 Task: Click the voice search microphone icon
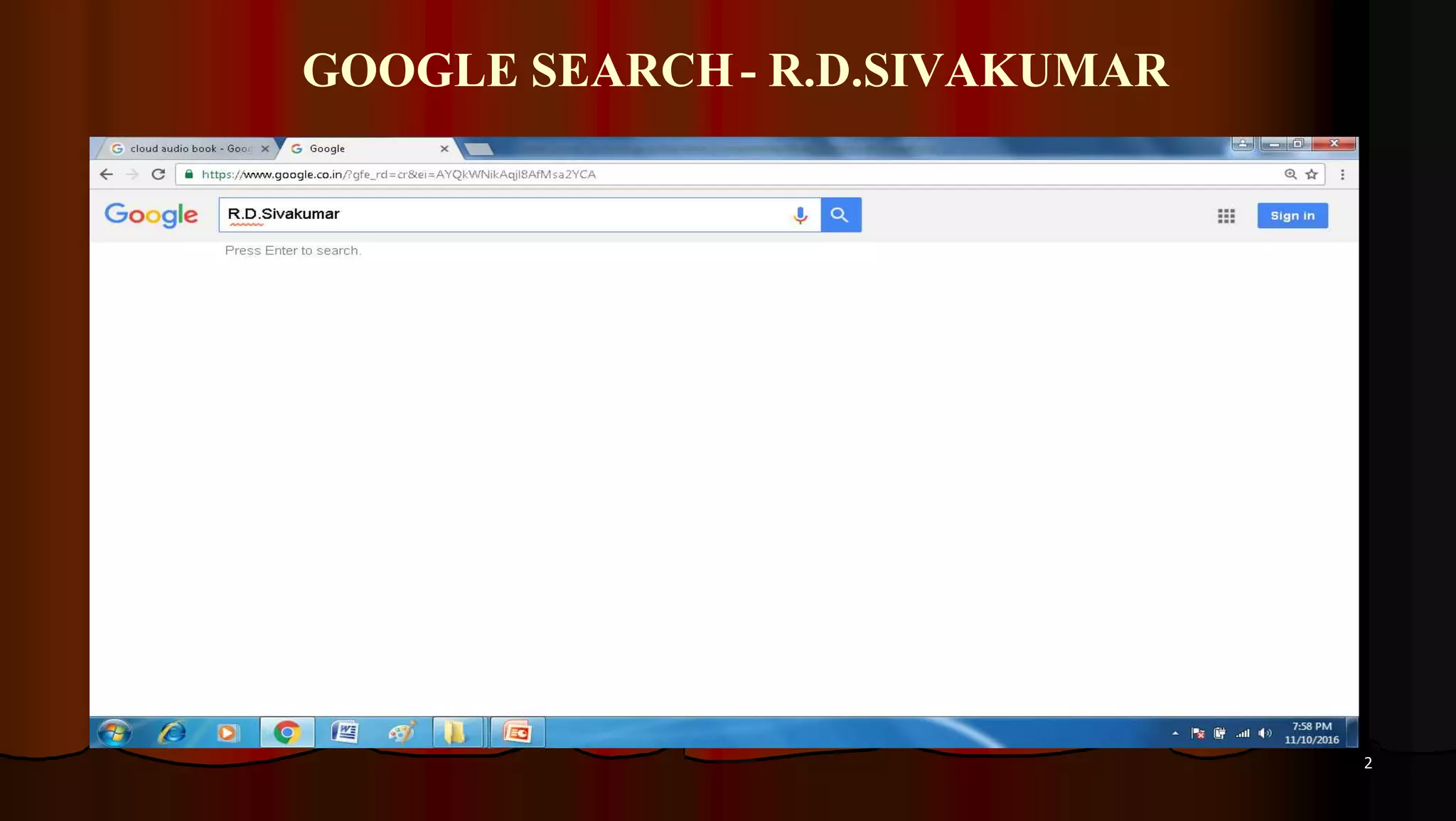[800, 215]
